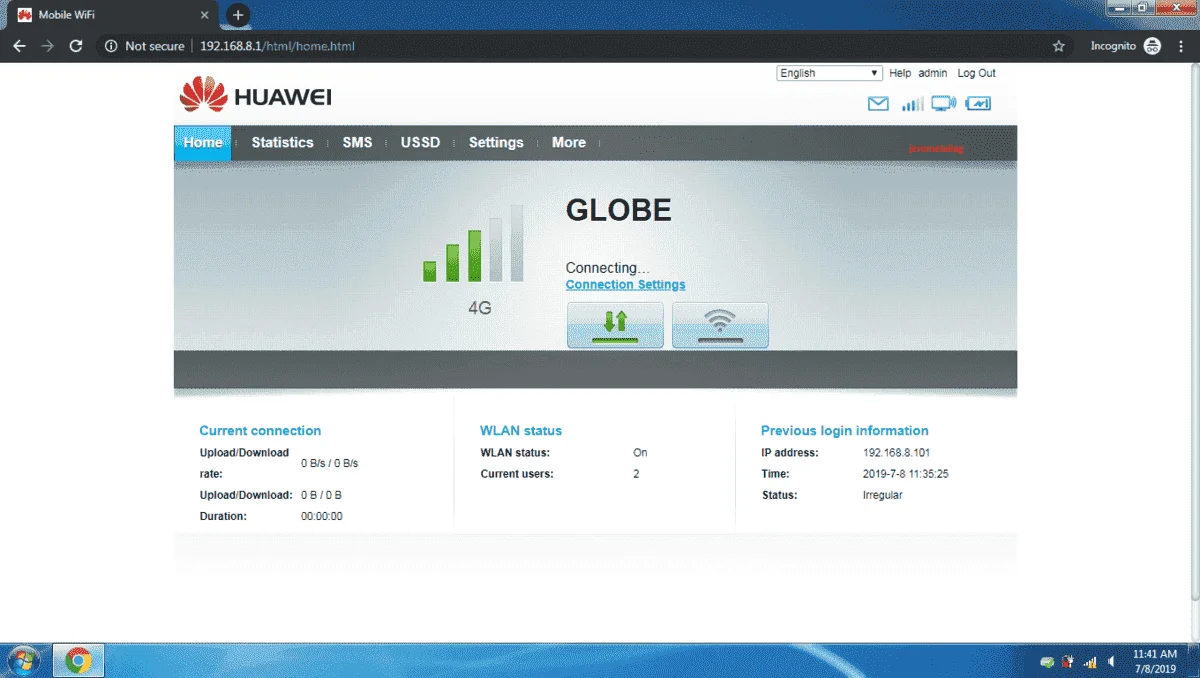1200x678 pixels.
Task: Click the WLAN connected devices monitor icon
Action: [943, 104]
